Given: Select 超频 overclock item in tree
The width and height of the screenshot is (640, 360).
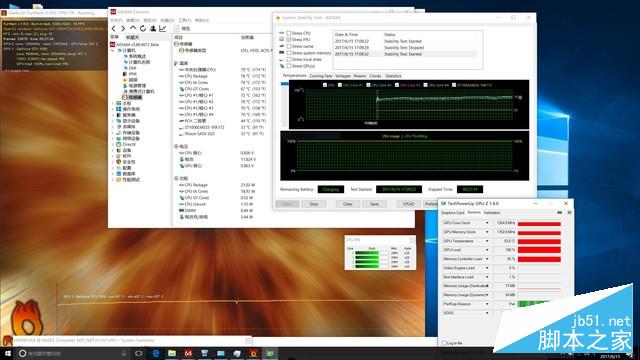Looking at the screenshot, I should 130,80.
